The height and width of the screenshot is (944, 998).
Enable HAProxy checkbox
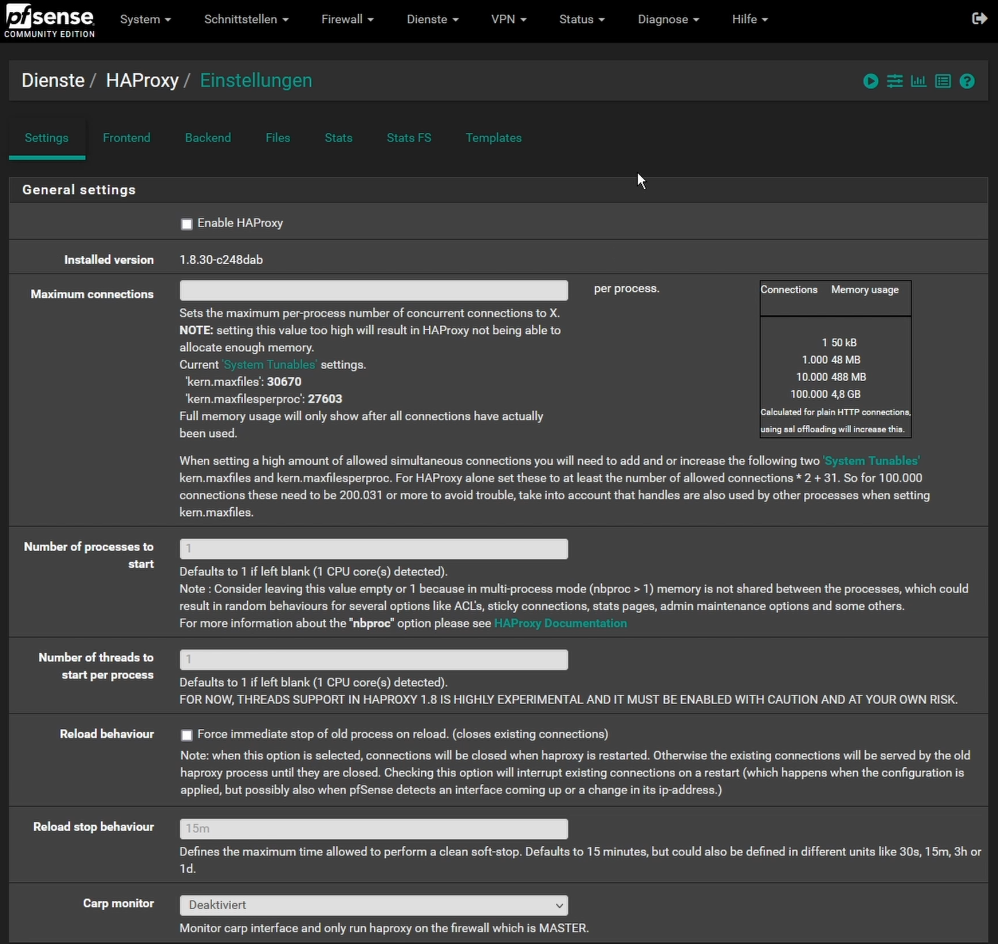(186, 224)
